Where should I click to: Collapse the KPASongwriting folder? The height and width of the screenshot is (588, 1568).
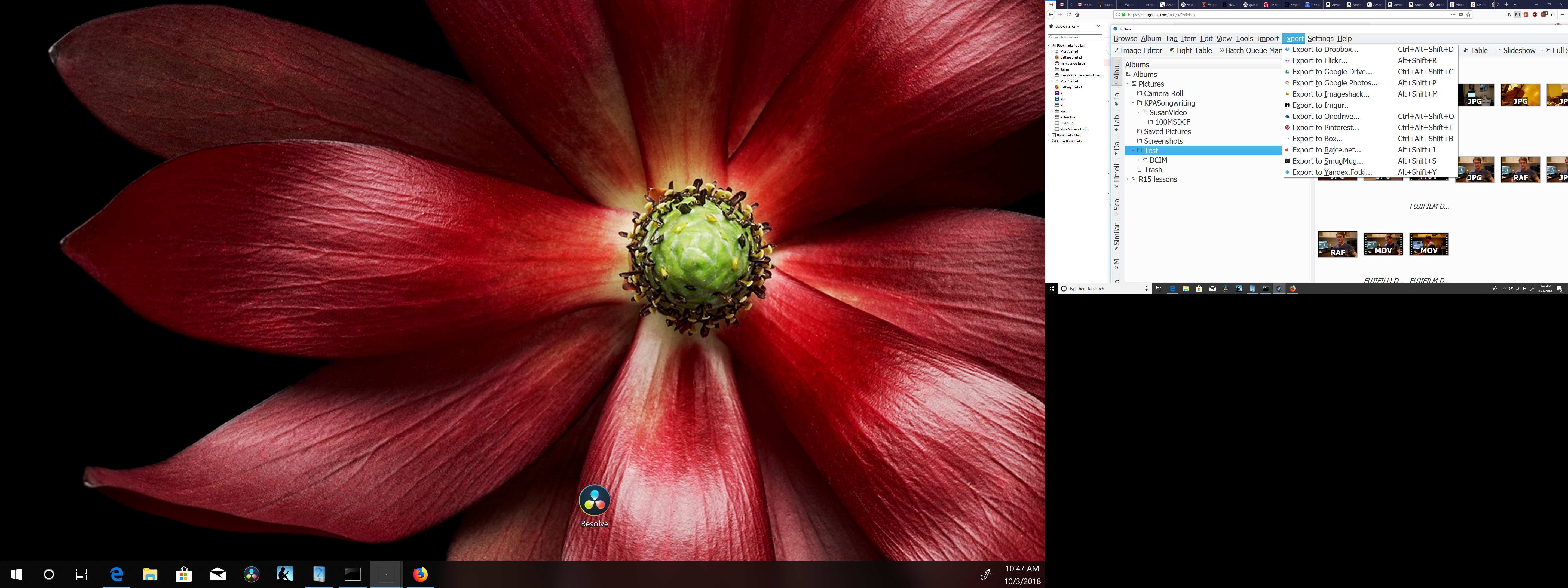[x=1133, y=103]
